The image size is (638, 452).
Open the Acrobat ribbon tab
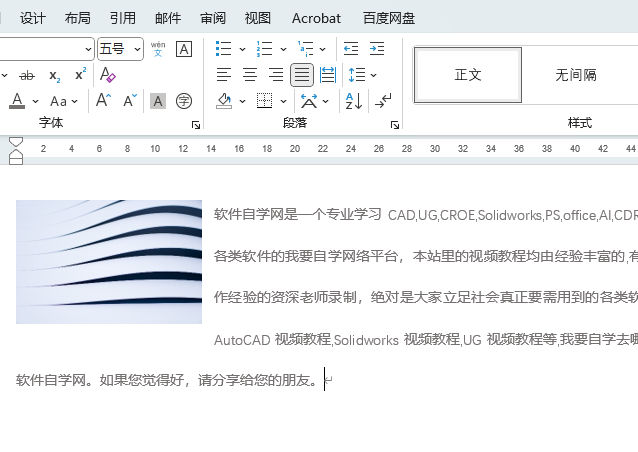(x=316, y=18)
